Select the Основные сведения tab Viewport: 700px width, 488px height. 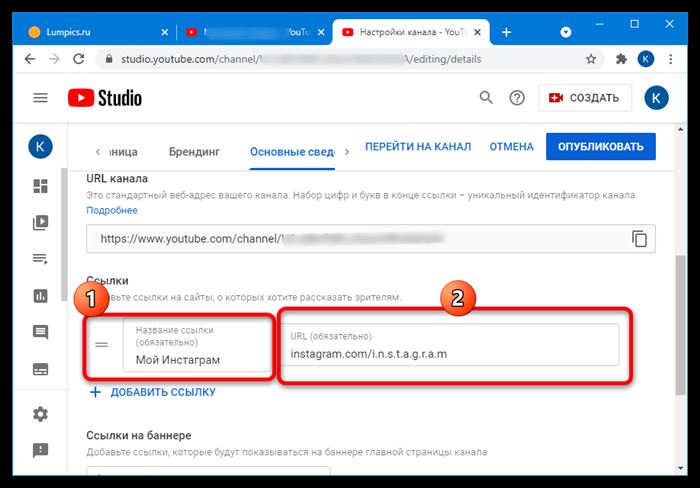click(292, 152)
